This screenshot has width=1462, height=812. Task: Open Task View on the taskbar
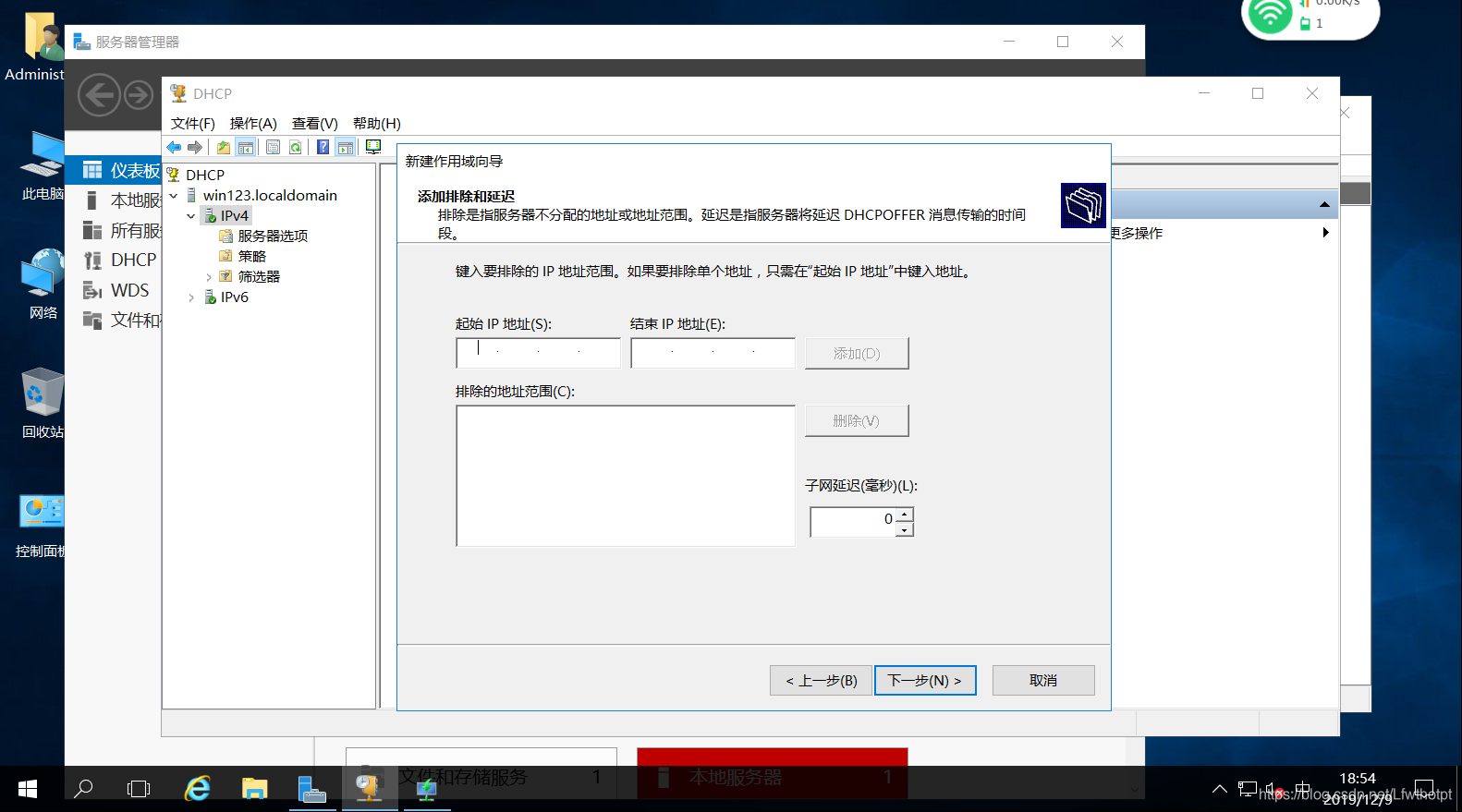click(139, 789)
